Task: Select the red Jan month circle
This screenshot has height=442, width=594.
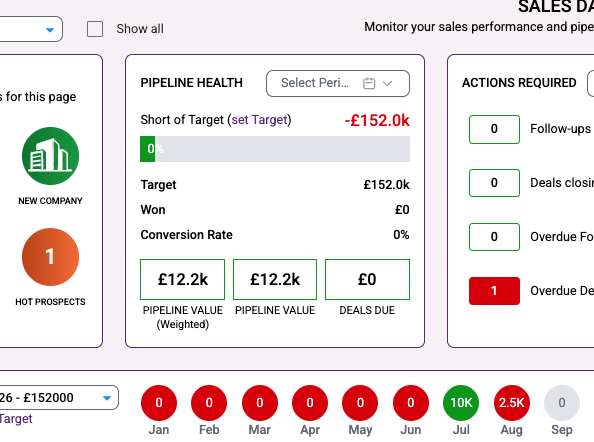Action: point(159,403)
